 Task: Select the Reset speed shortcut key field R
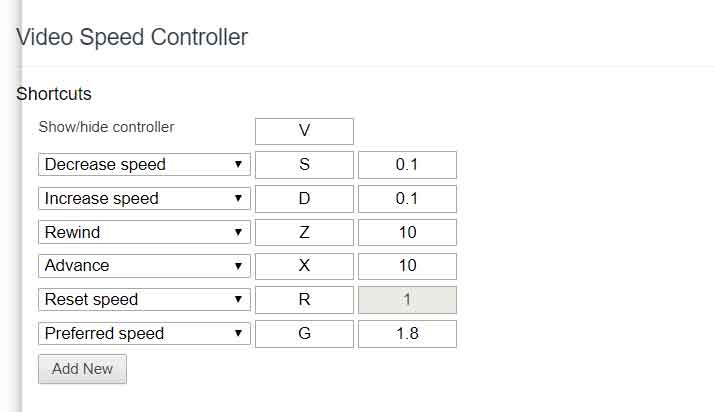tap(304, 300)
